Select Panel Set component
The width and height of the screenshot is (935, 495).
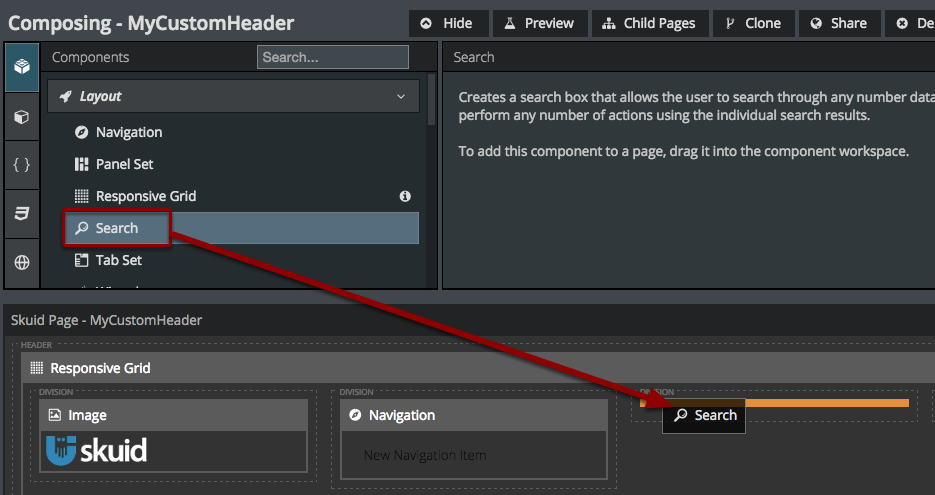pyautogui.click(x=124, y=164)
